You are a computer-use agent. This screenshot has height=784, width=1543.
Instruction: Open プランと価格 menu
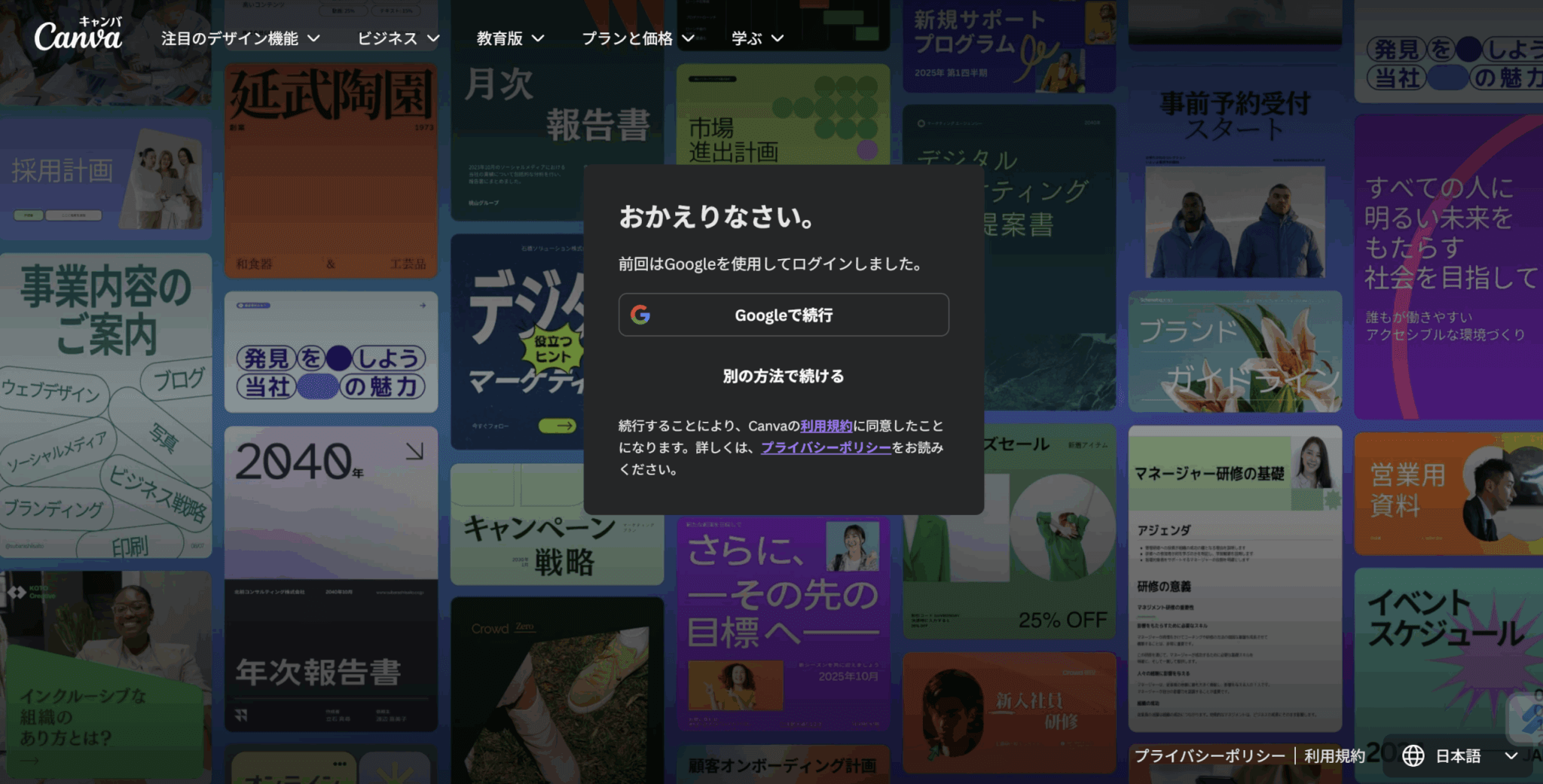[637, 38]
